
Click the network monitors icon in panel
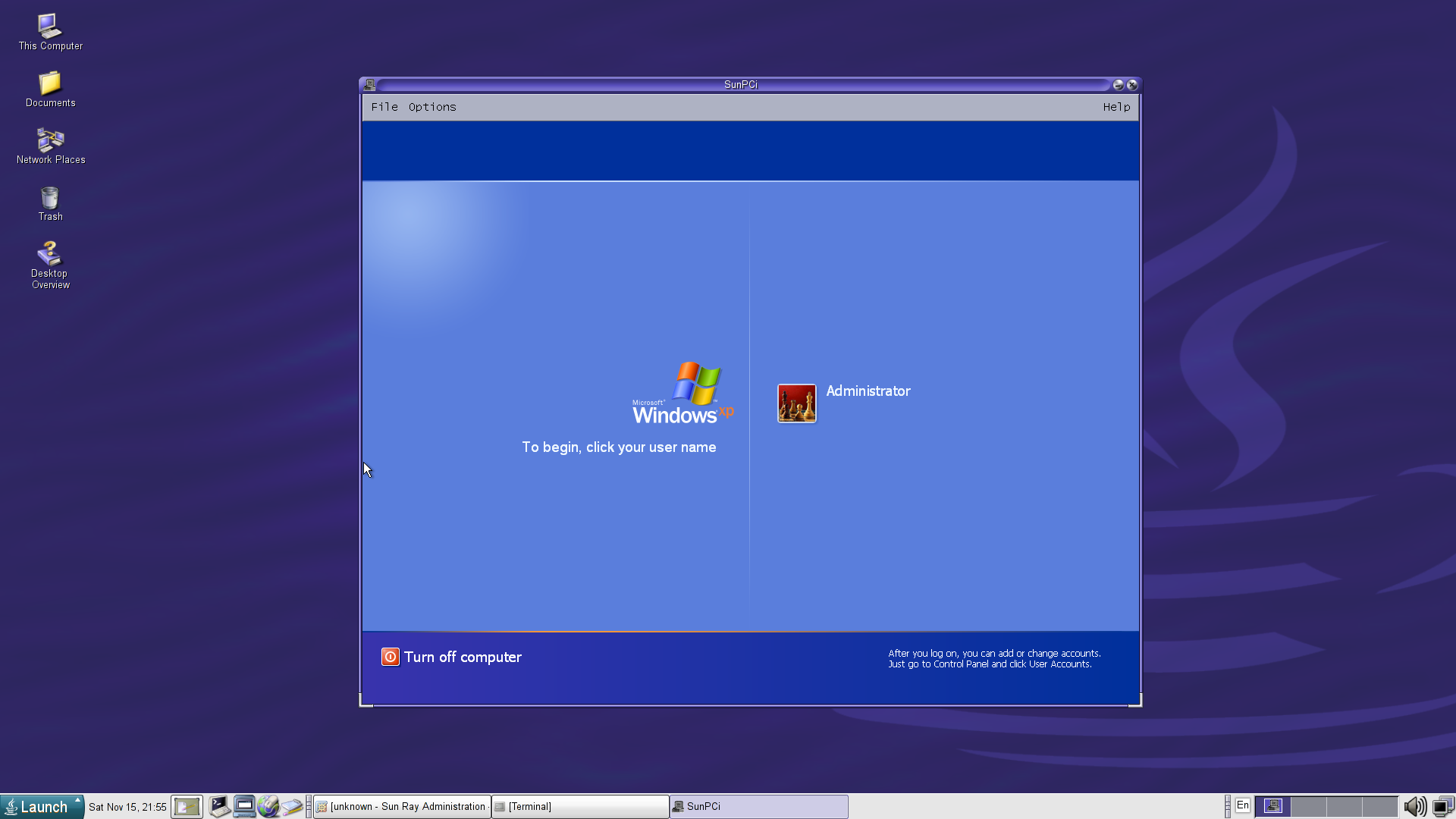point(1442,806)
